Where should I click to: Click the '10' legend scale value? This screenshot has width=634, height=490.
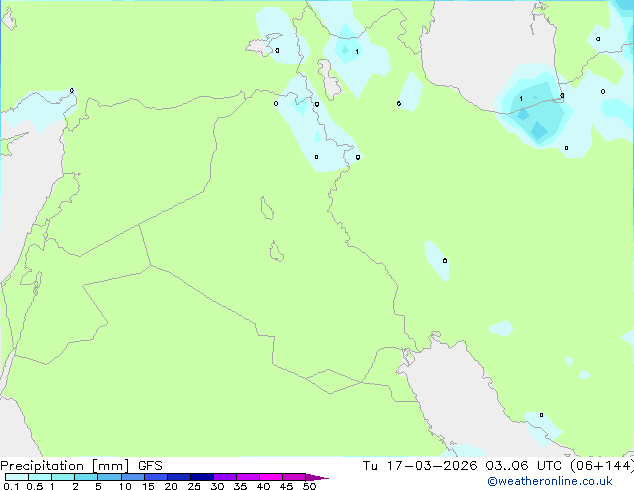[125, 486]
